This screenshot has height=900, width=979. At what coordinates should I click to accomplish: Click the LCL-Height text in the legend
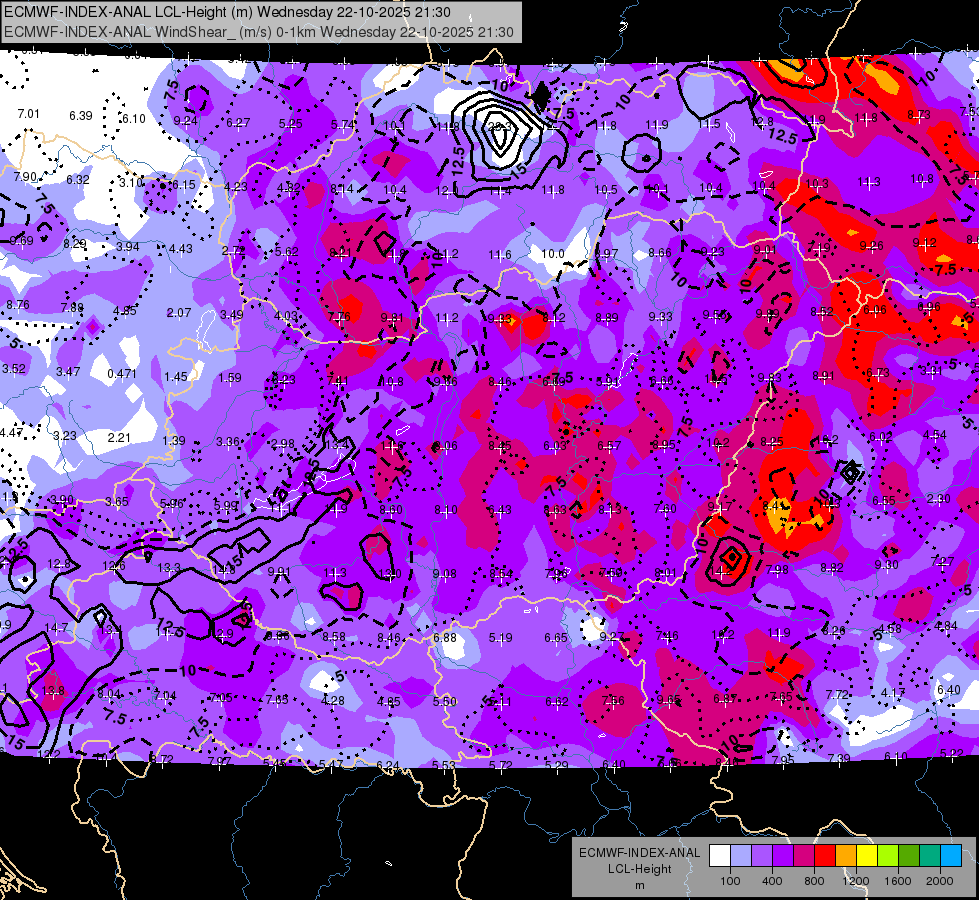pos(639,869)
